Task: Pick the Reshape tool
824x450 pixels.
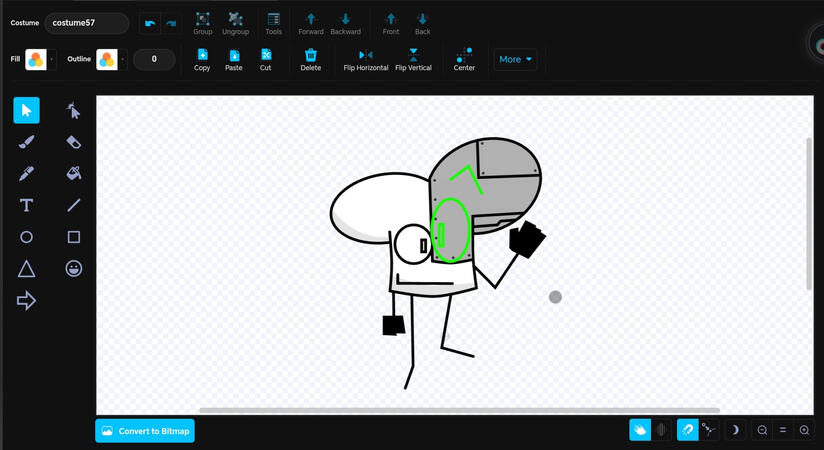Action: [74, 111]
